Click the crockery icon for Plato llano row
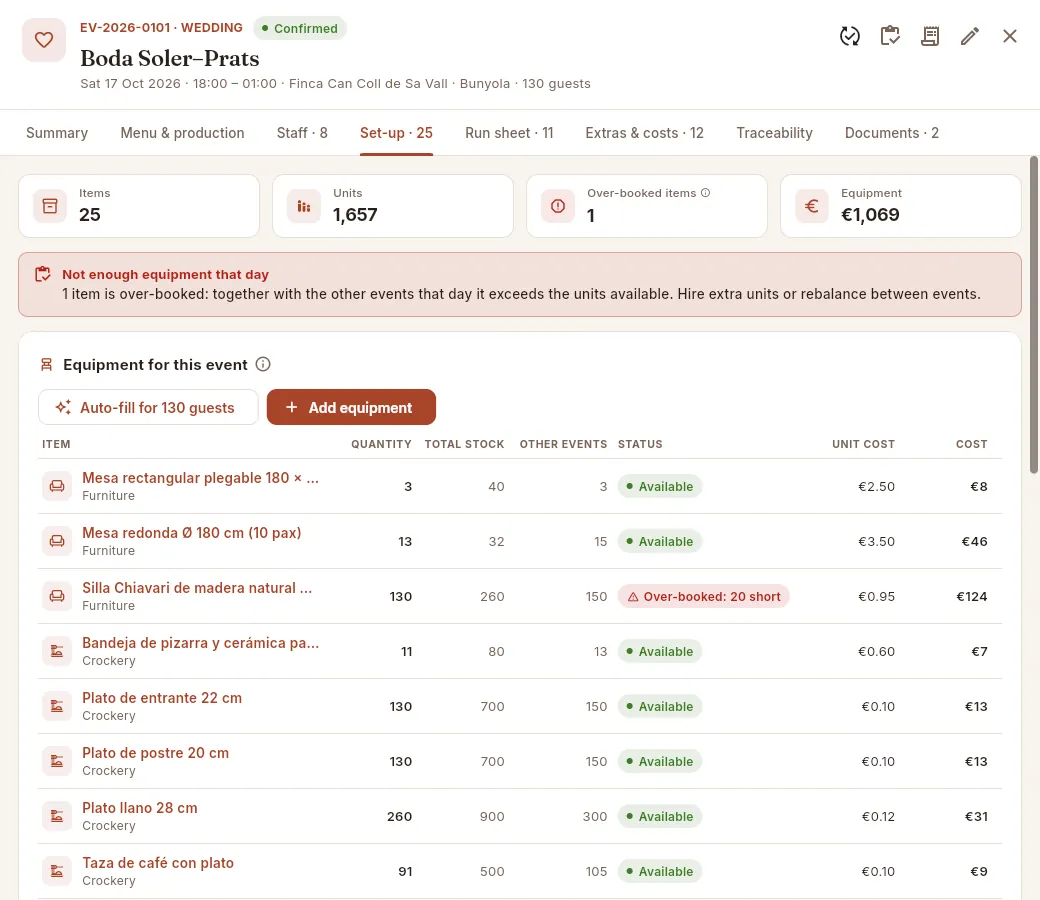Viewport: 1040px width, 900px height. pyautogui.click(x=57, y=816)
